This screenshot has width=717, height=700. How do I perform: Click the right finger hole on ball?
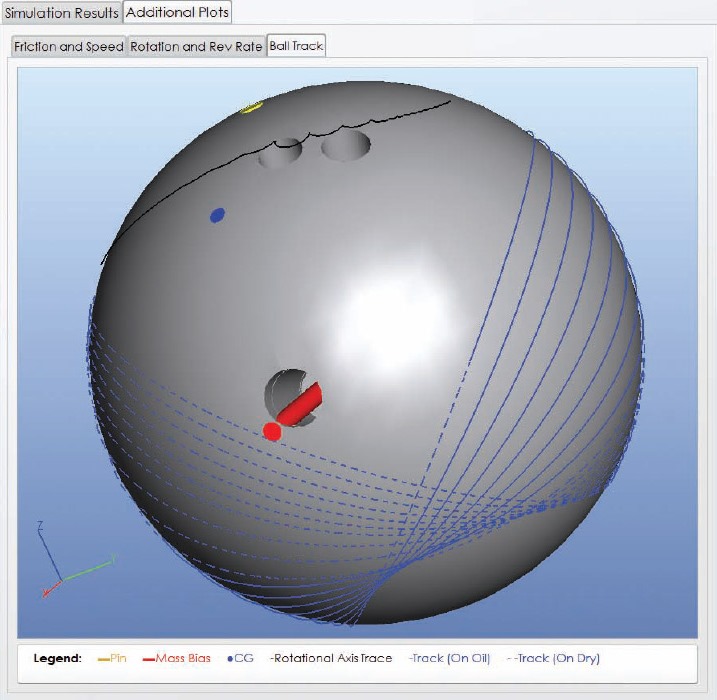coord(346,146)
